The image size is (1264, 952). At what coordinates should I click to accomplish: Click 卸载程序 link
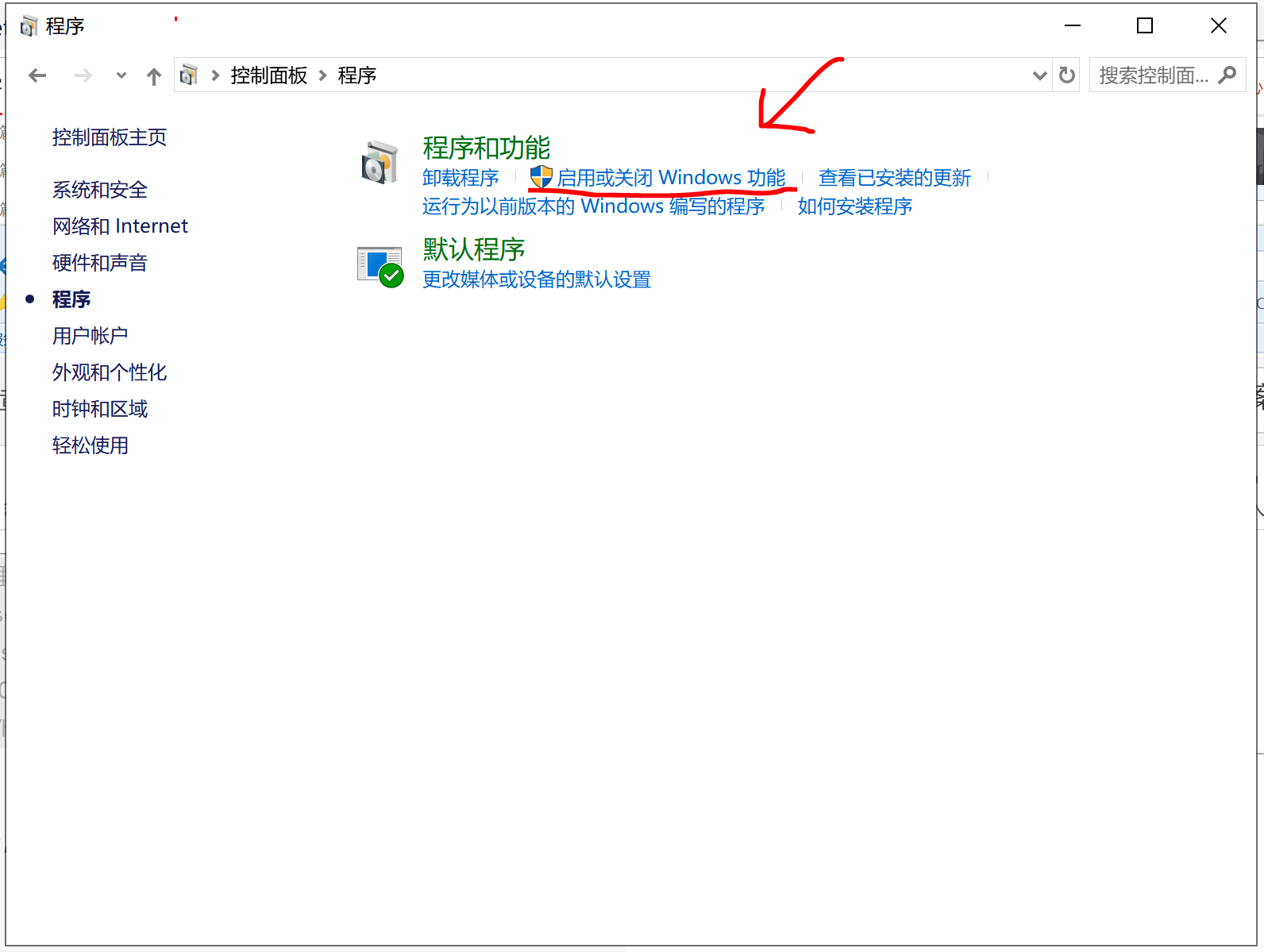pos(461,178)
